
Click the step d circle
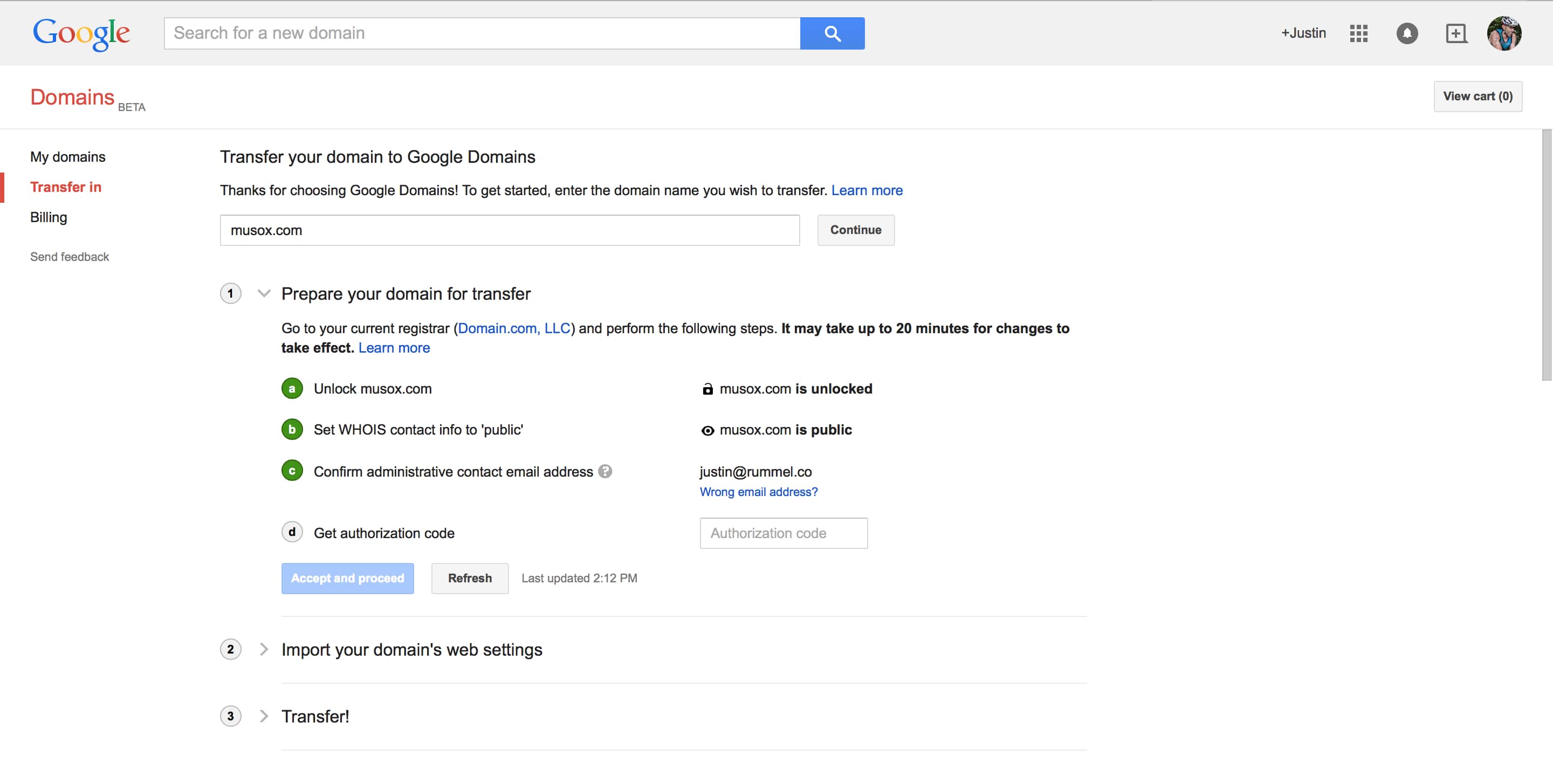pyautogui.click(x=292, y=532)
